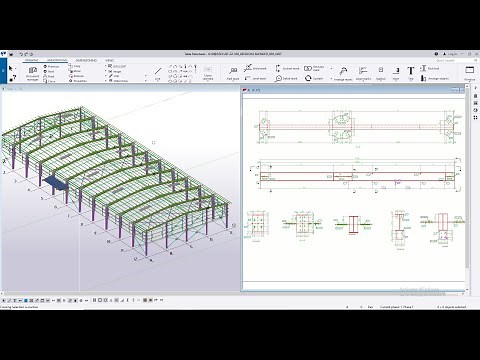Select the Line drawing tool
The height and width of the screenshot is (360, 480).
[x=158, y=73]
